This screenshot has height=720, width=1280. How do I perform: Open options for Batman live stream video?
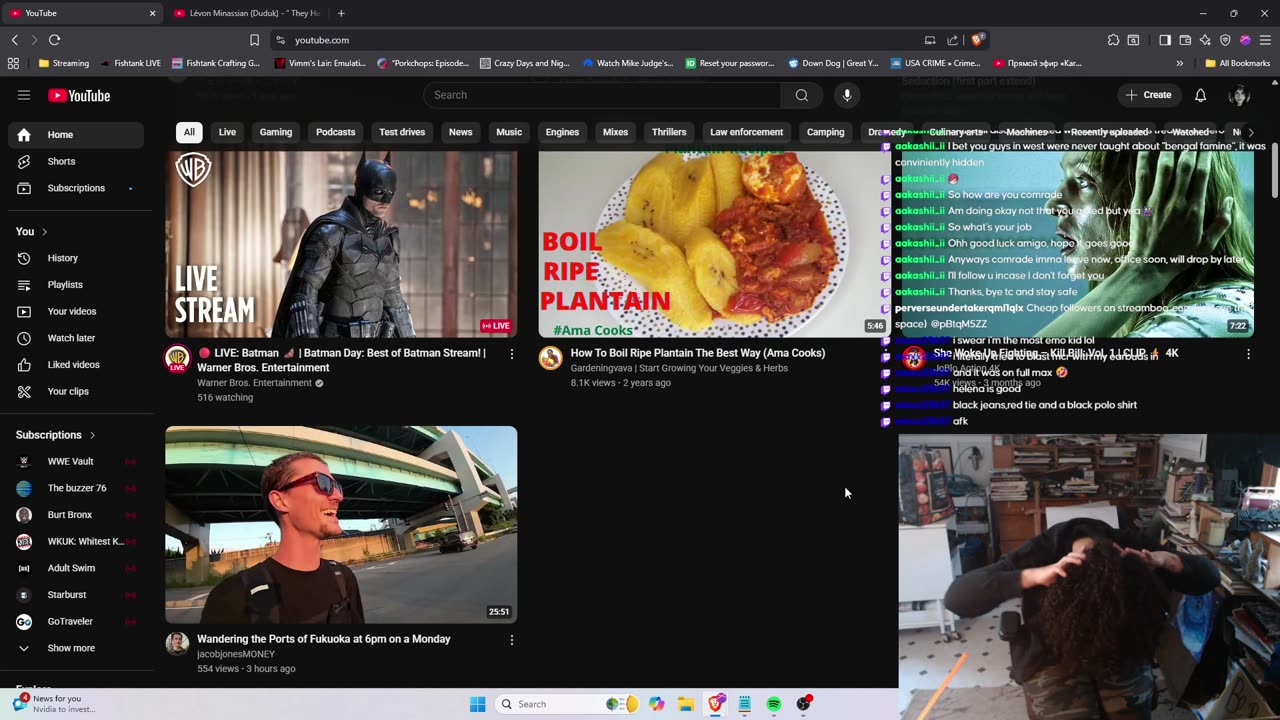click(512, 354)
